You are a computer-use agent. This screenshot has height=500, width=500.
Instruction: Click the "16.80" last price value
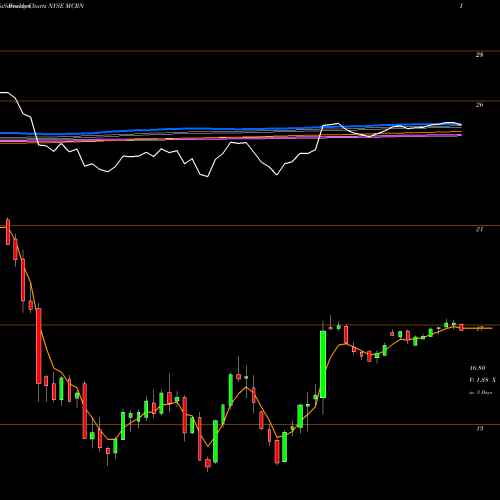click(x=477, y=368)
